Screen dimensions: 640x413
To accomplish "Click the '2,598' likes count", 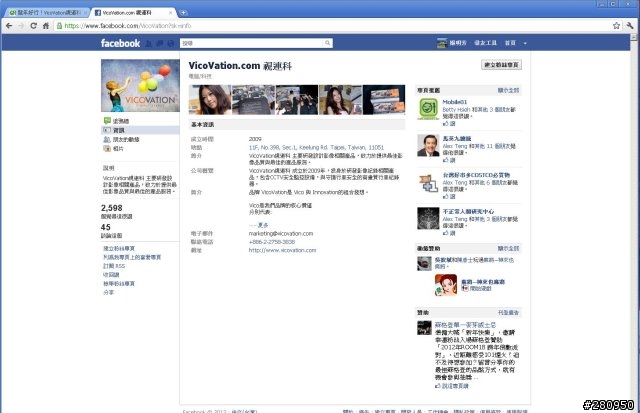I will (x=112, y=208).
